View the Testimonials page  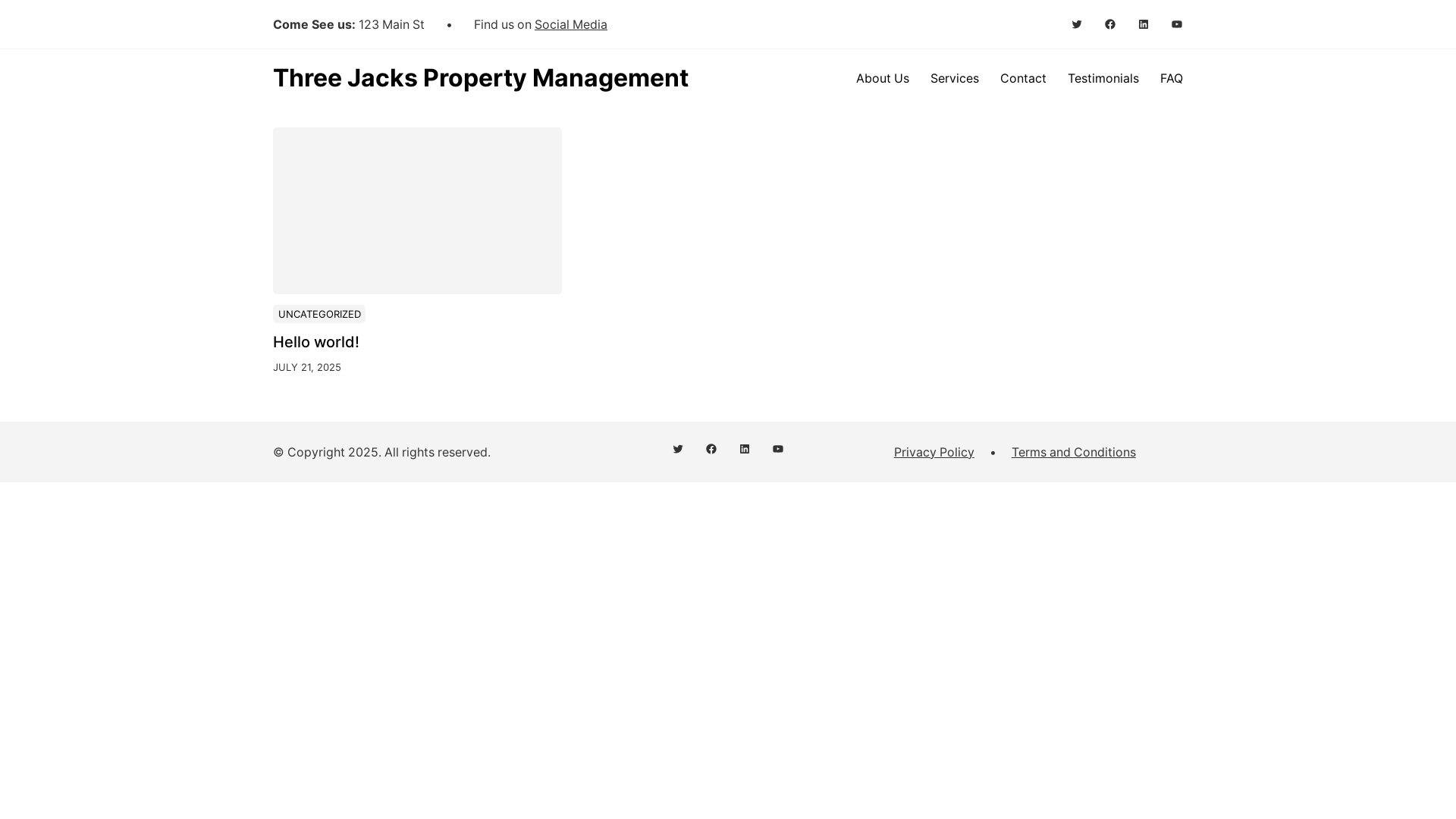1103,78
